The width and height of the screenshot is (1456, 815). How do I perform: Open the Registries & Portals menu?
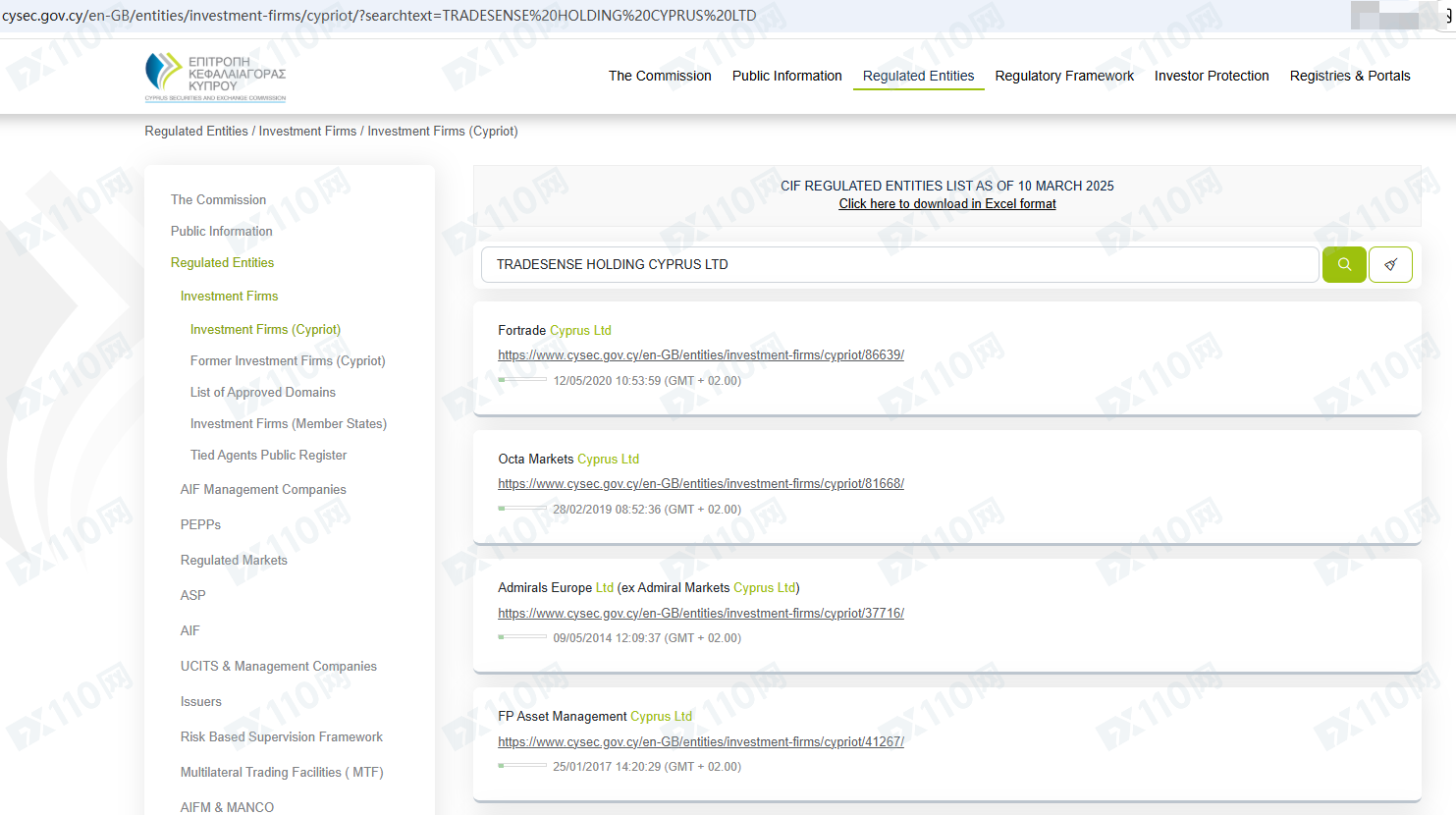[1349, 76]
